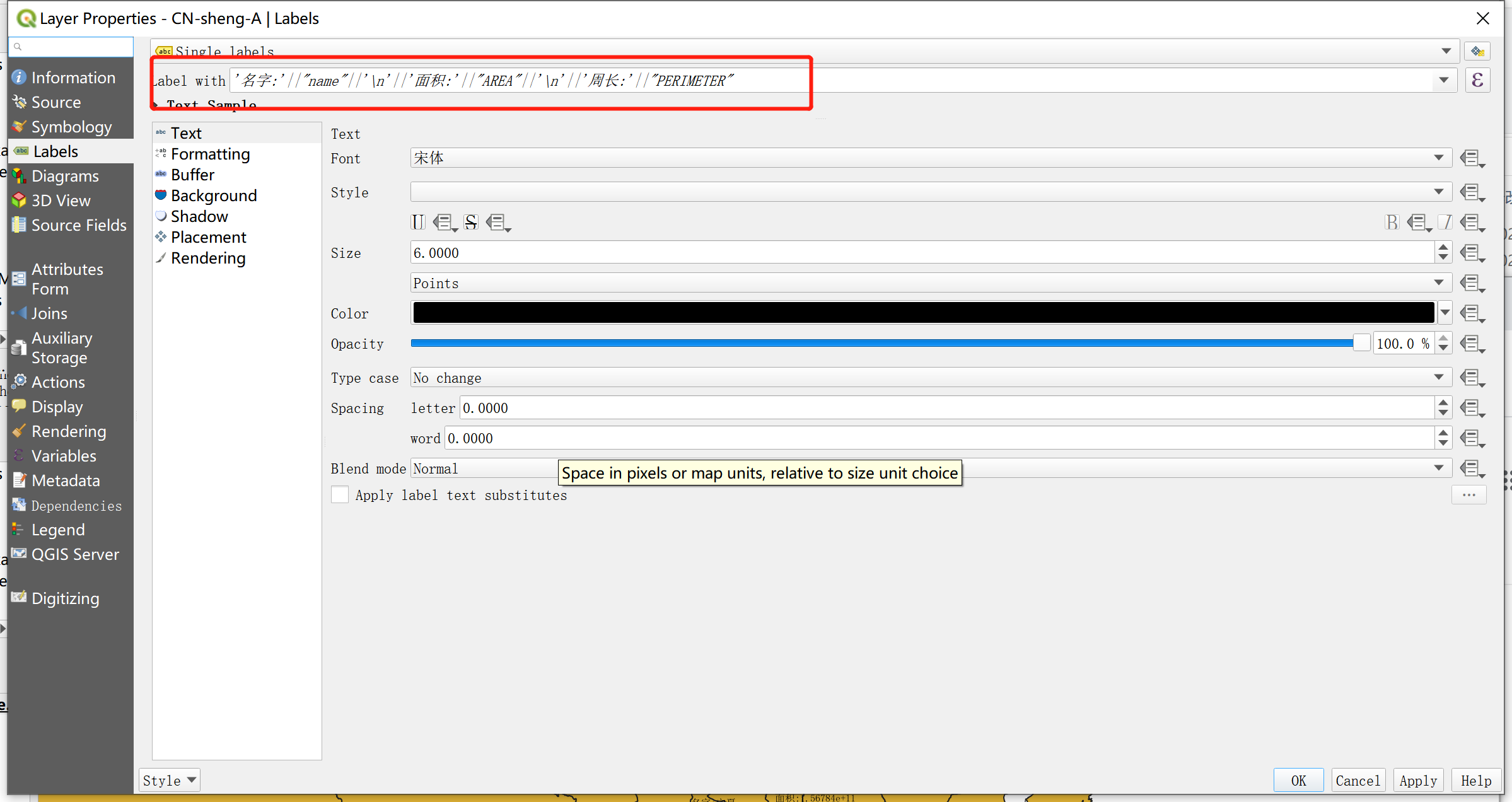Select the Buffer label settings item
1512x802 pixels.
[192, 175]
